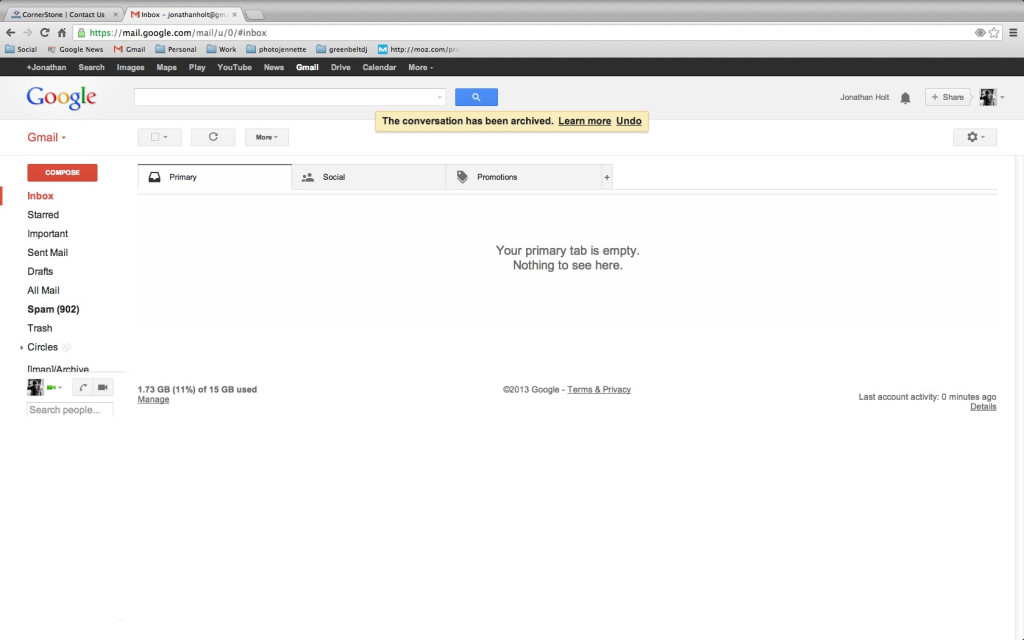Open the Starred folder
Viewport: 1024px width, 640px height.
point(43,215)
